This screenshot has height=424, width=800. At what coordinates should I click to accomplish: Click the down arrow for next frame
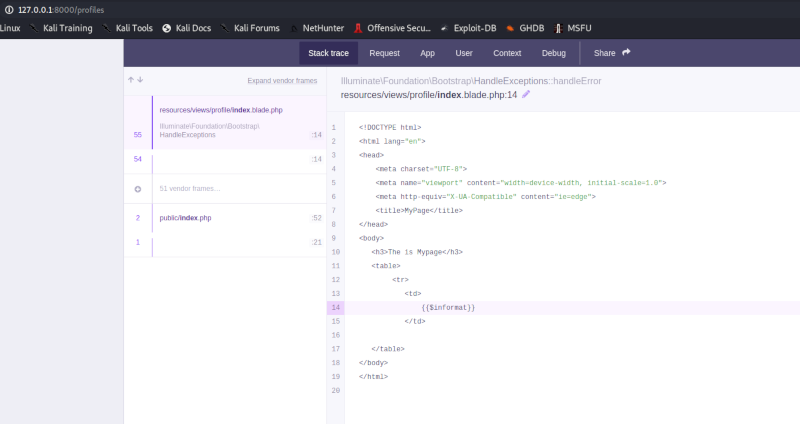(140, 80)
